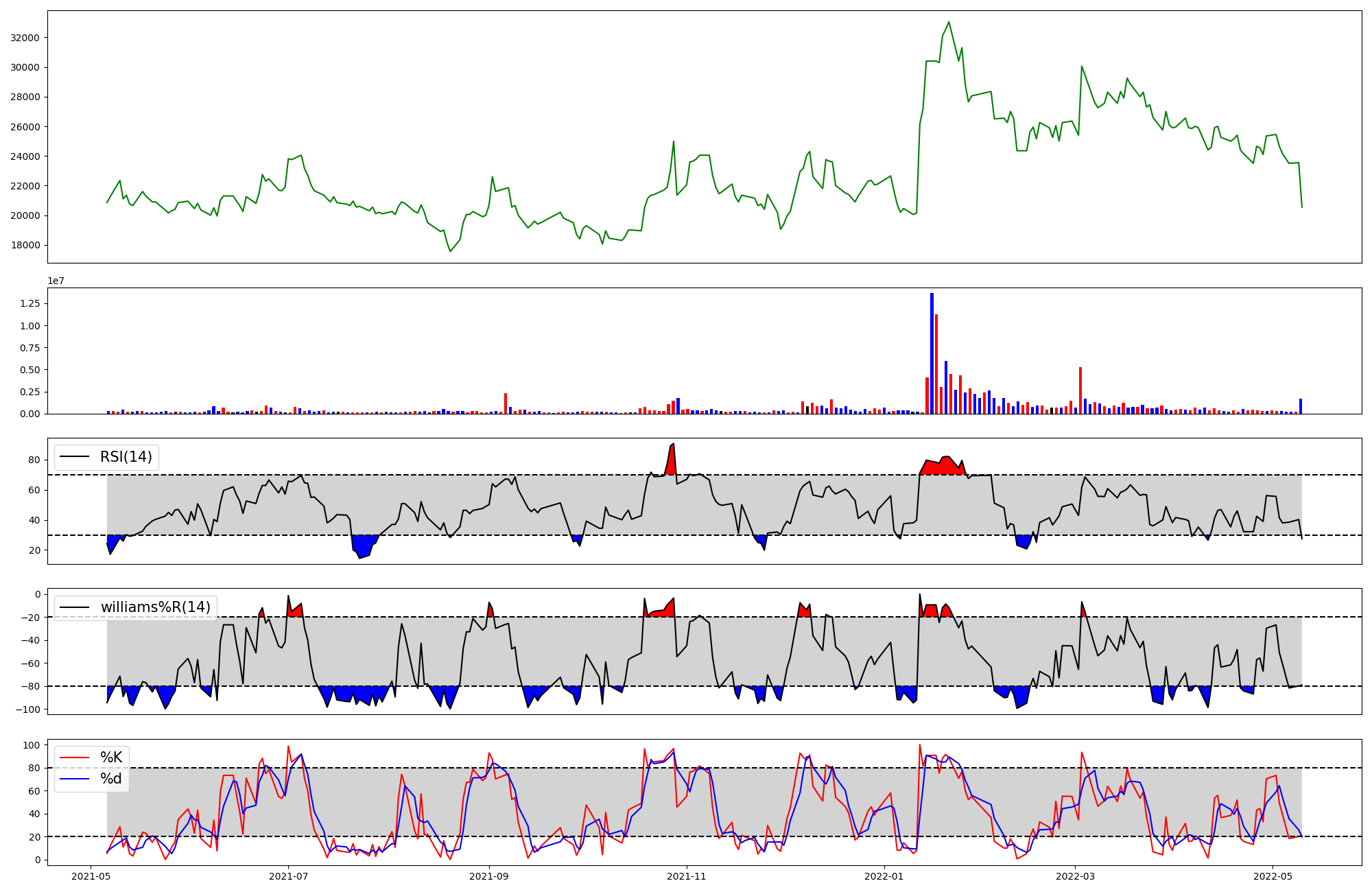Image resolution: width=1372 pixels, height=892 pixels.
Task: Click the tallest blue volume bar
Action: coord(932,353)
